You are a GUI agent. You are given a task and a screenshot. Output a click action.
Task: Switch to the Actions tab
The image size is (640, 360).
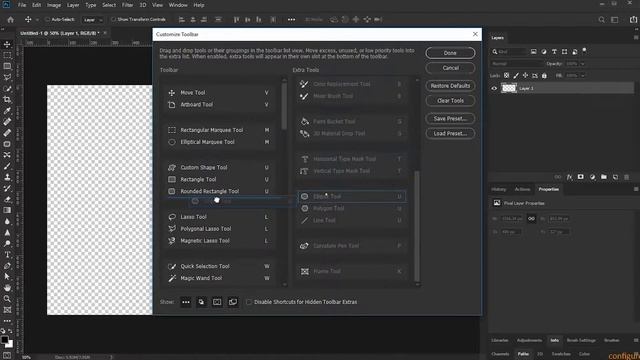522,189
